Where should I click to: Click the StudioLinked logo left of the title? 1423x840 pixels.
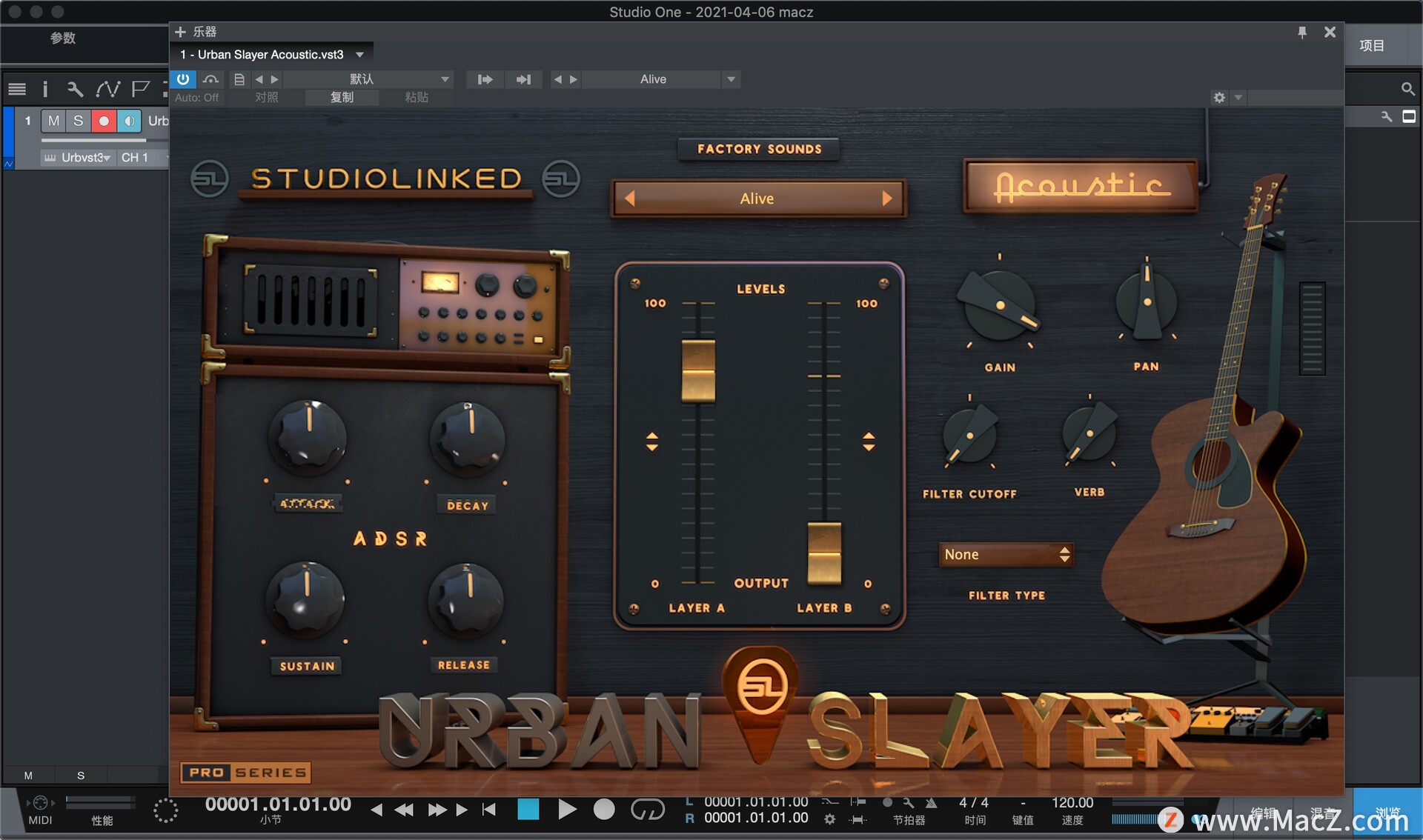(x=210, y=179)
